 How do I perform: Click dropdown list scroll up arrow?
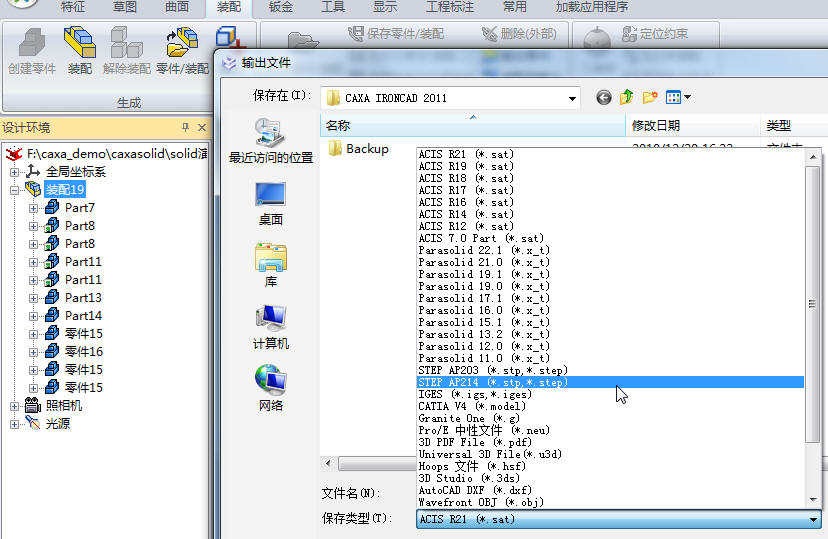813,157
